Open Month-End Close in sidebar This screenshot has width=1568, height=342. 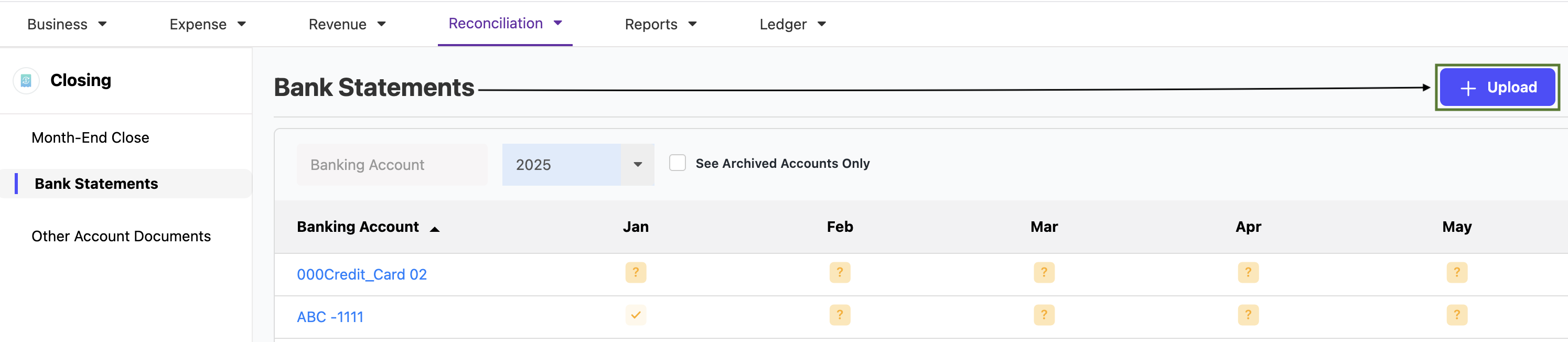(x=90, y=137)
